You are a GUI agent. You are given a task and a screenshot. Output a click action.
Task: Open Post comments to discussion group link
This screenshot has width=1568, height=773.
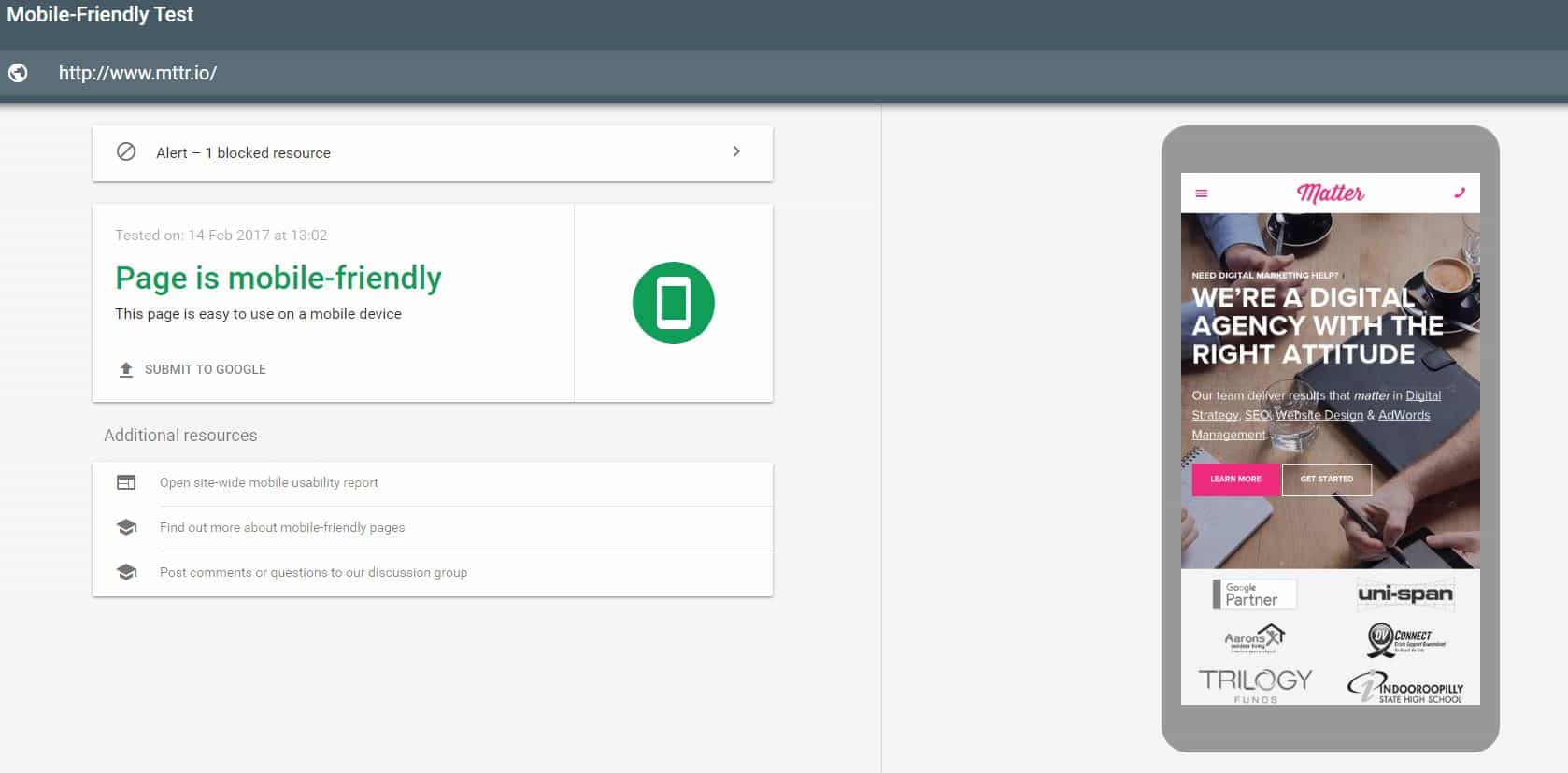pos(313,573)
